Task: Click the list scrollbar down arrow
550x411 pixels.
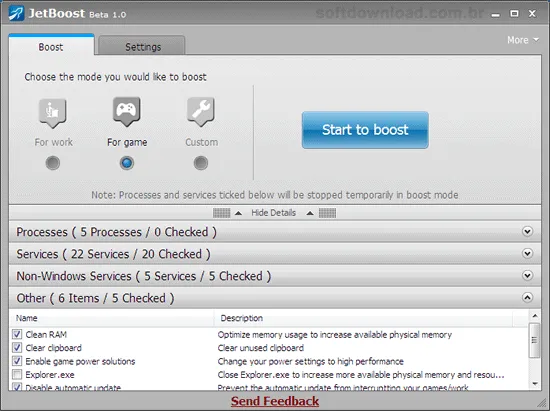Action: click(x=535, y=384)
